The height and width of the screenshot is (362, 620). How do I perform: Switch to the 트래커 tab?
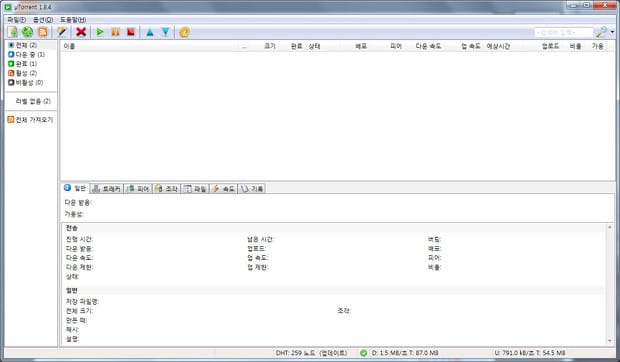[107, 189]
